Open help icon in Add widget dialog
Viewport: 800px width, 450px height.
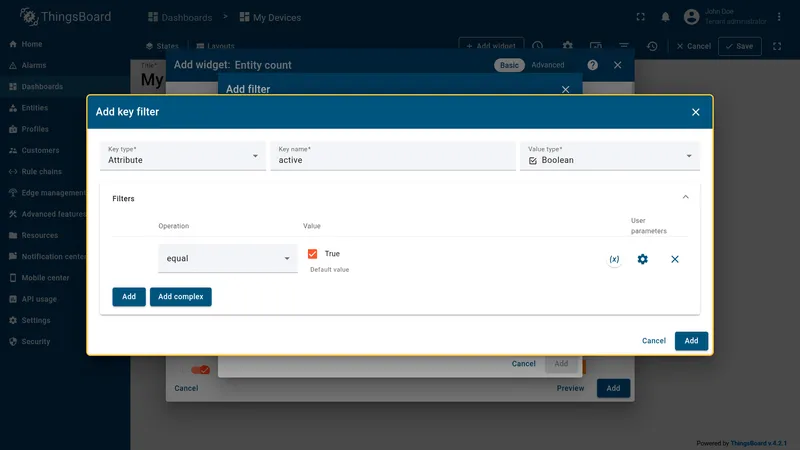pos(592,65)
